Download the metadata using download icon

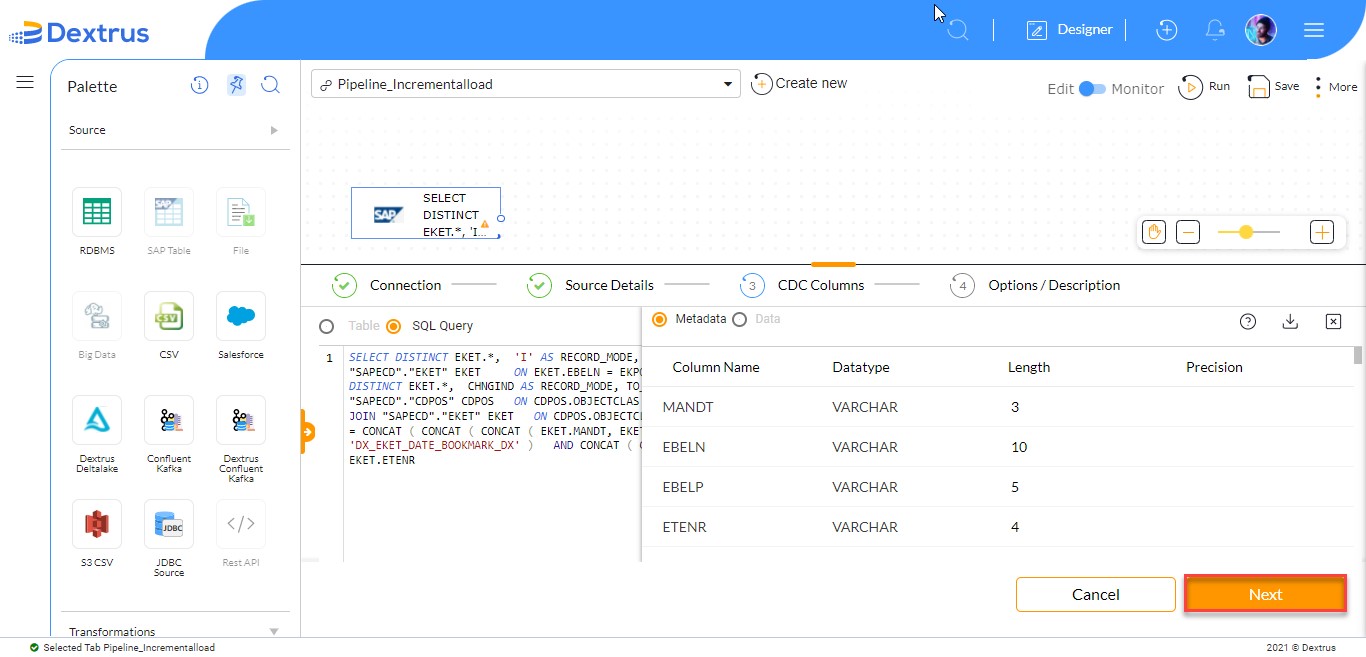click(x=1290, y=321)
